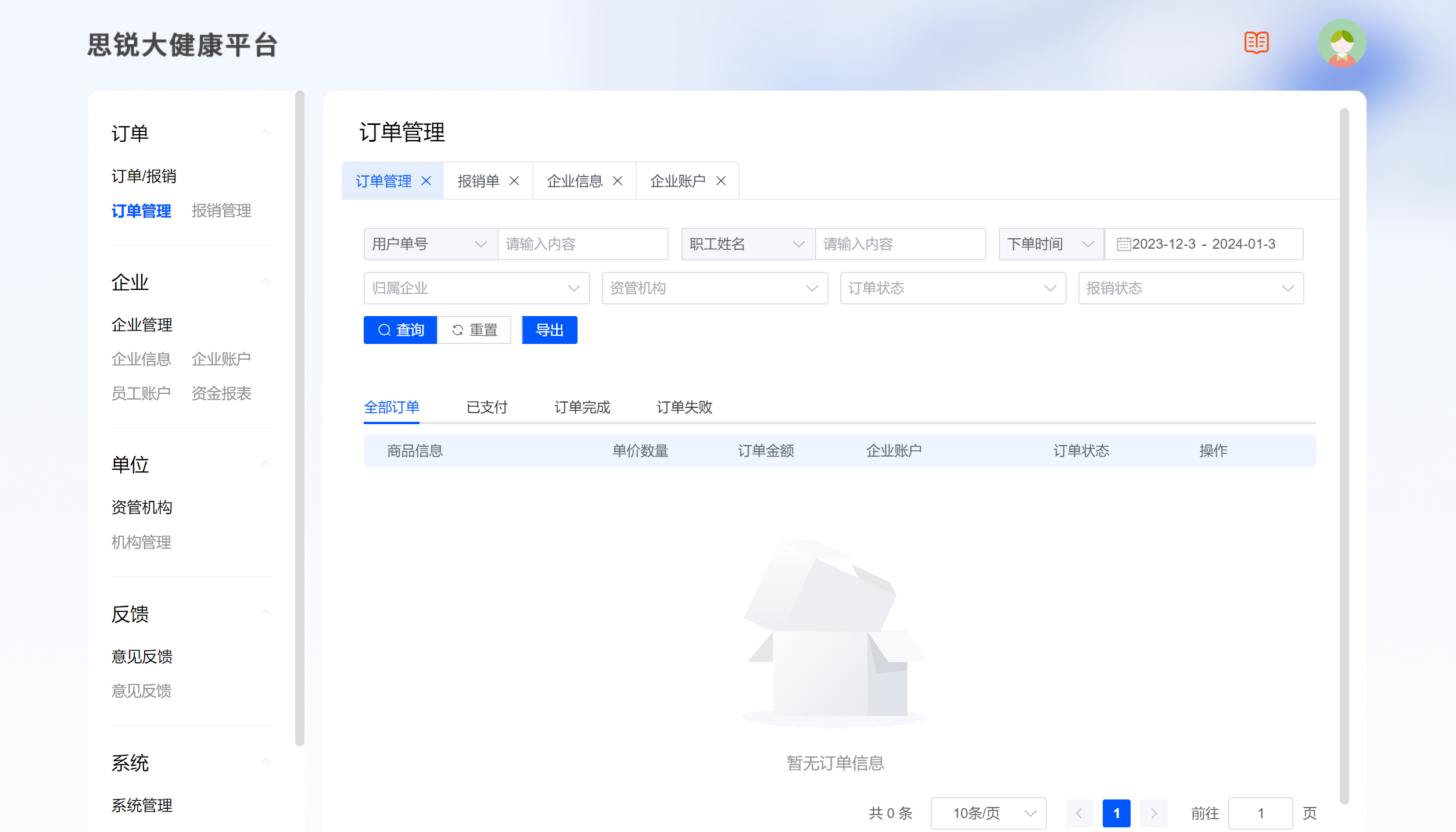Click the 导出 export button

[x=550, y=330]
